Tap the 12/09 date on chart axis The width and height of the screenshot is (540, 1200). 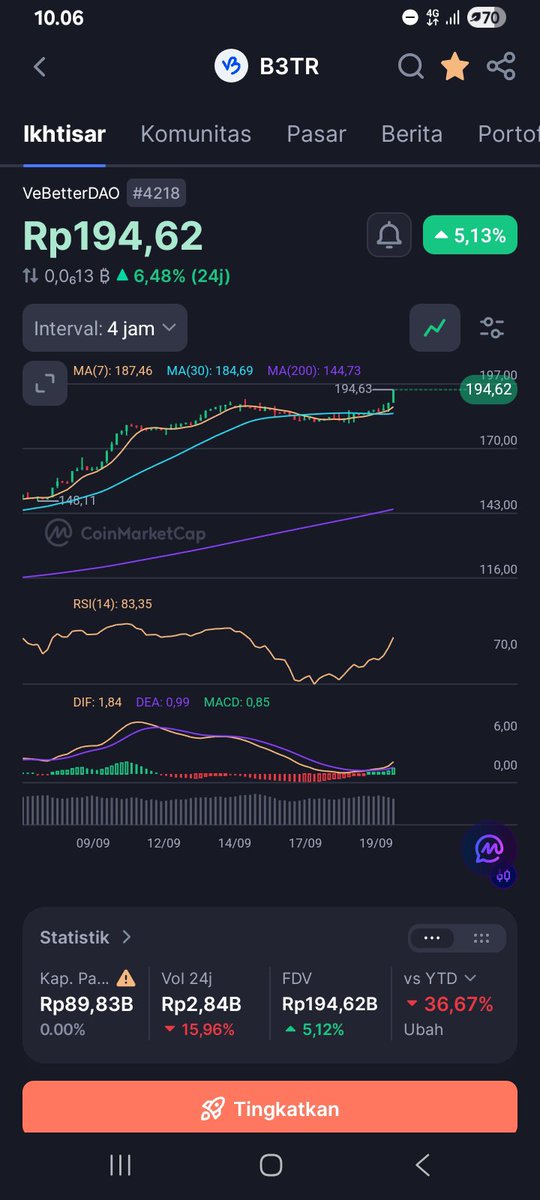(x=163, y=843)
